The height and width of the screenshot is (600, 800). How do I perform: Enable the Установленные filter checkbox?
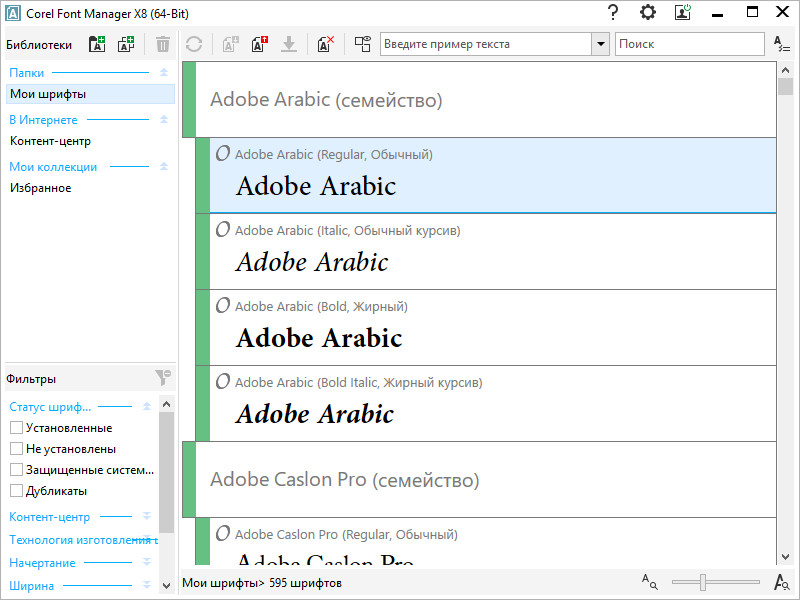[16, 428]
